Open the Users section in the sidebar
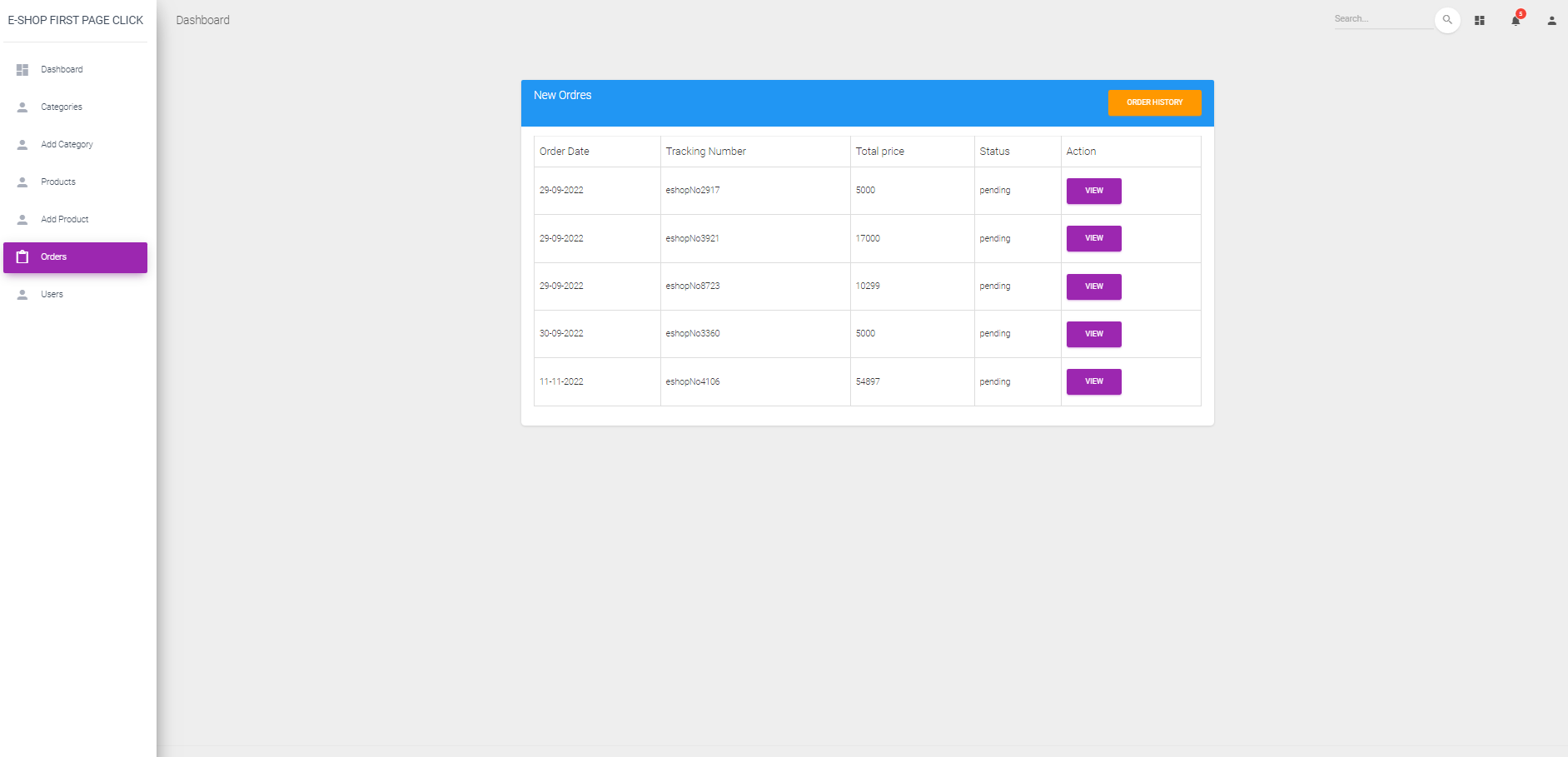Image resolution: width=1568 pixels, height=757 pixels. coord(52,294)
